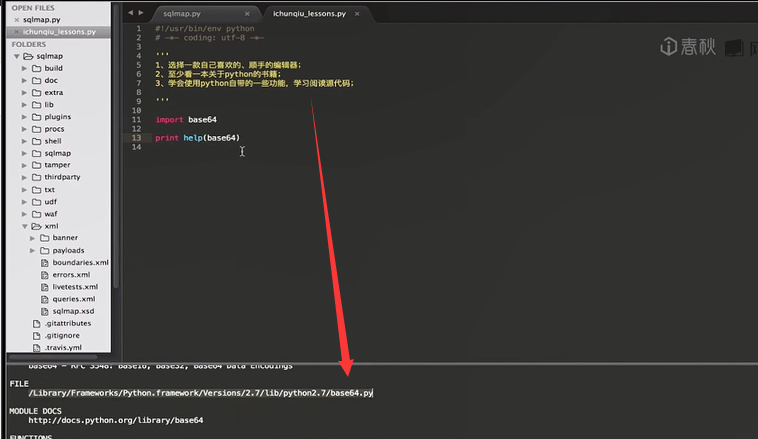Expand the thirdparty folder
Viewport: 758px width, 439px height.
coord(24,177)
